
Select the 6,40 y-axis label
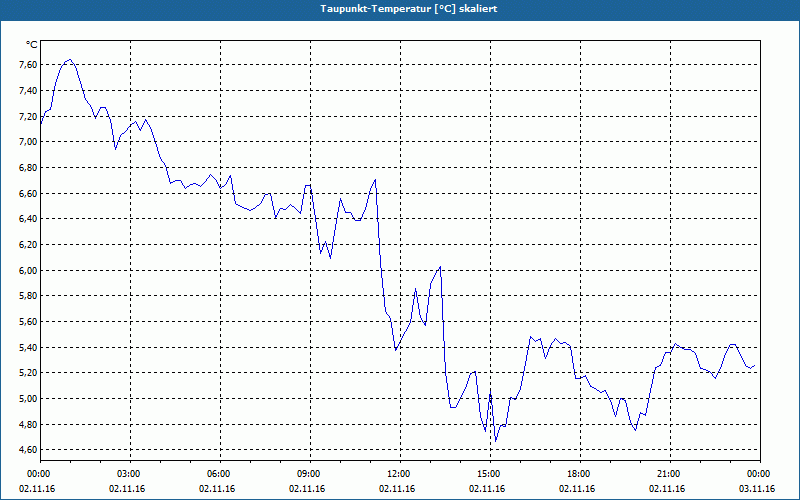28,219
